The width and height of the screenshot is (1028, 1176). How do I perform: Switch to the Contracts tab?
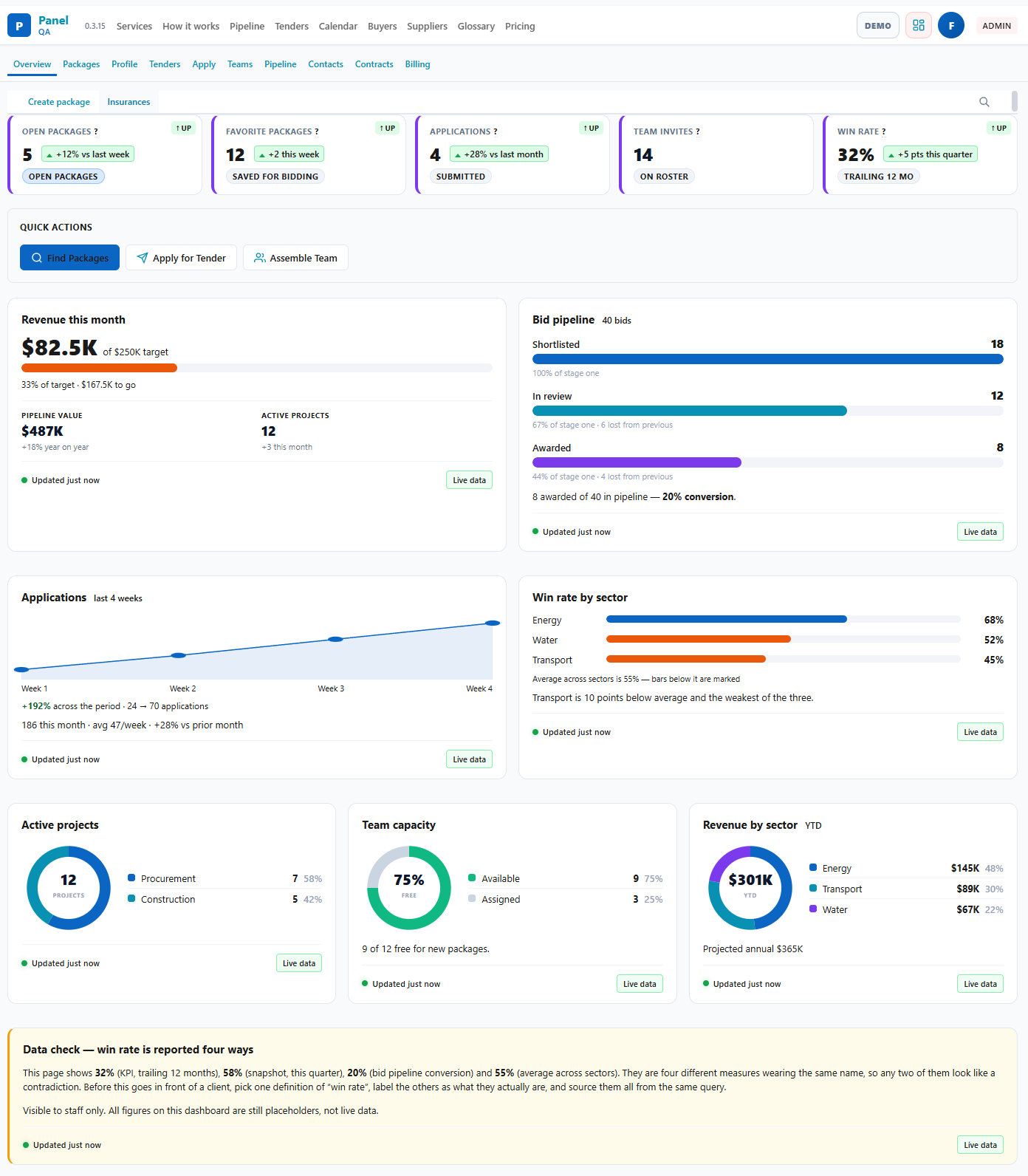pyautogui.click(x=374, y=64)
